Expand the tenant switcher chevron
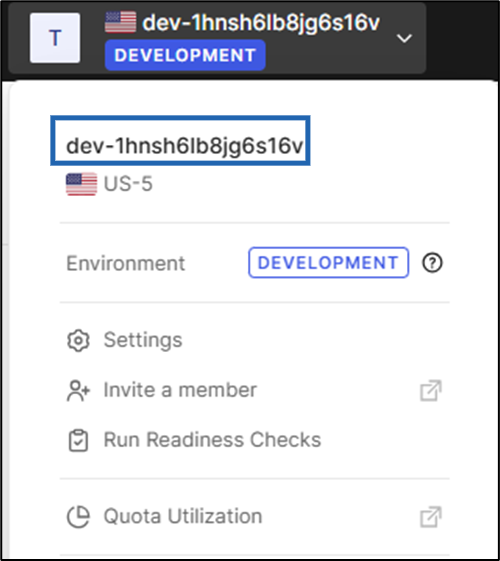This screenshot has height=561, width=500. [x=404, y=38]
